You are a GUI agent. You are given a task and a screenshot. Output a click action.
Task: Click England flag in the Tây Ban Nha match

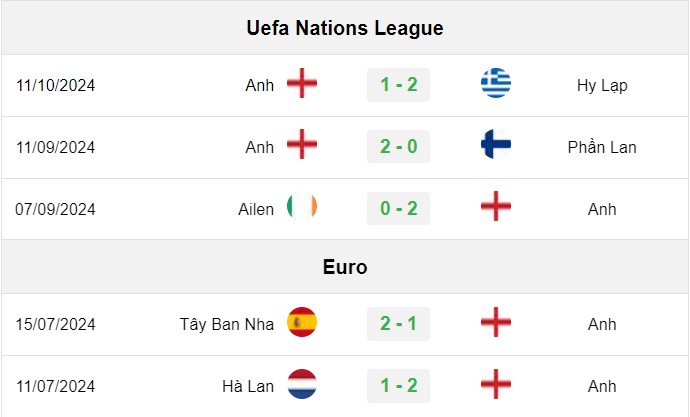coord(496,322)
